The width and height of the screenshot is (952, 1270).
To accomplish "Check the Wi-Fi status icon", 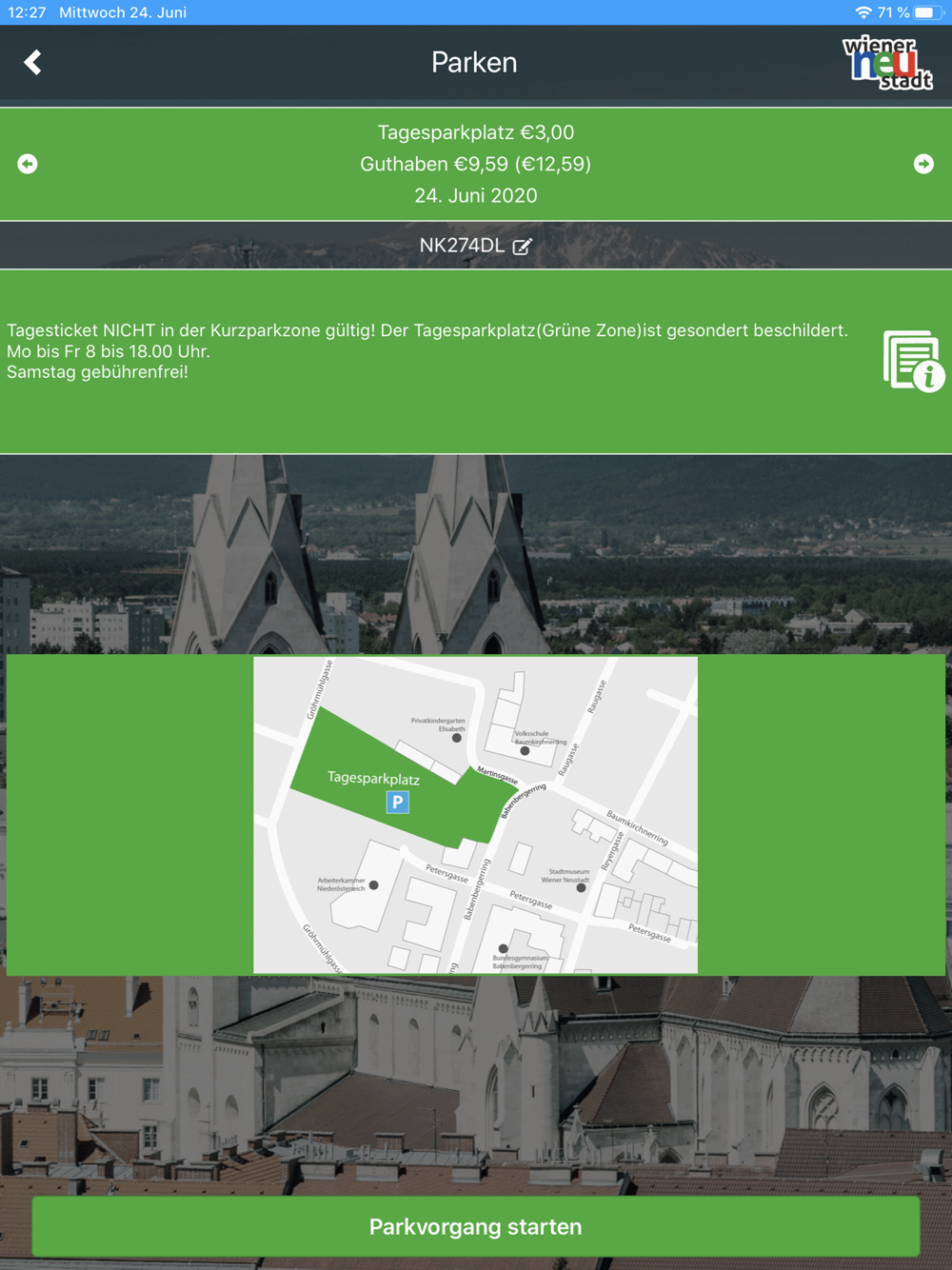I will click(863, 12).
